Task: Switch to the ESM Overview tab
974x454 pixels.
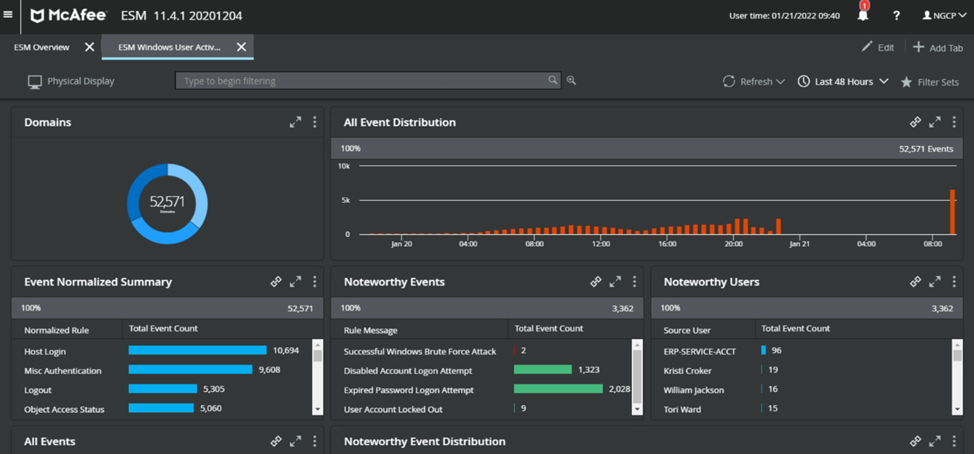Action: [x=42, y=47]
